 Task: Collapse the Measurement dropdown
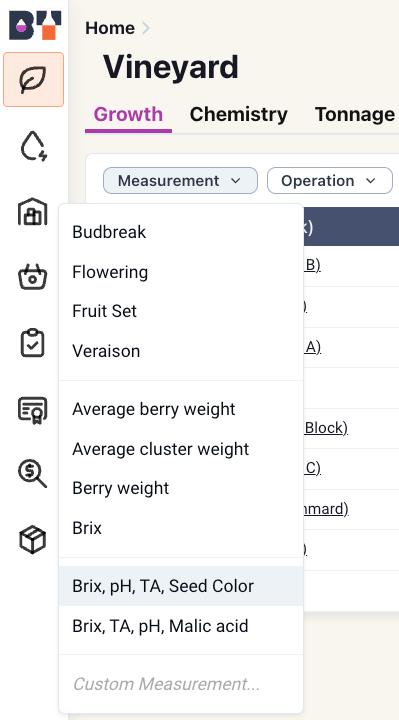(x=180, y=180)
